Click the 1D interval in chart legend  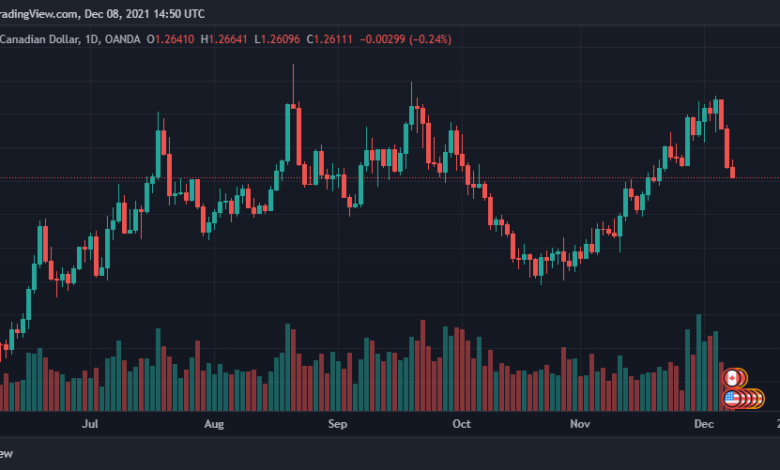coord(92,39)
